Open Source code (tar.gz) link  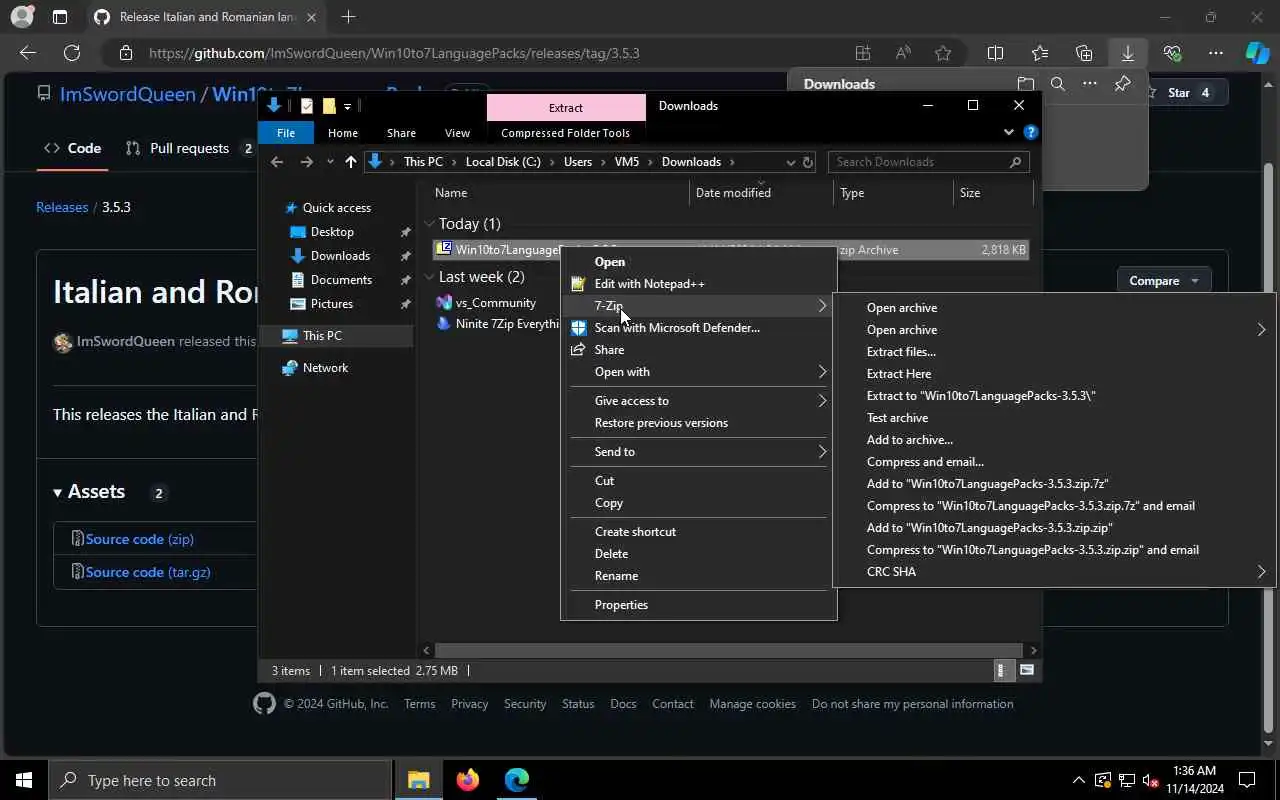(148, 572)
